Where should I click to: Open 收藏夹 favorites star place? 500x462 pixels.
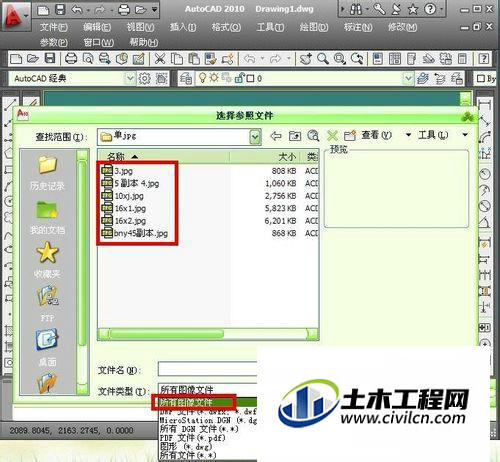(x=47, y=260)
